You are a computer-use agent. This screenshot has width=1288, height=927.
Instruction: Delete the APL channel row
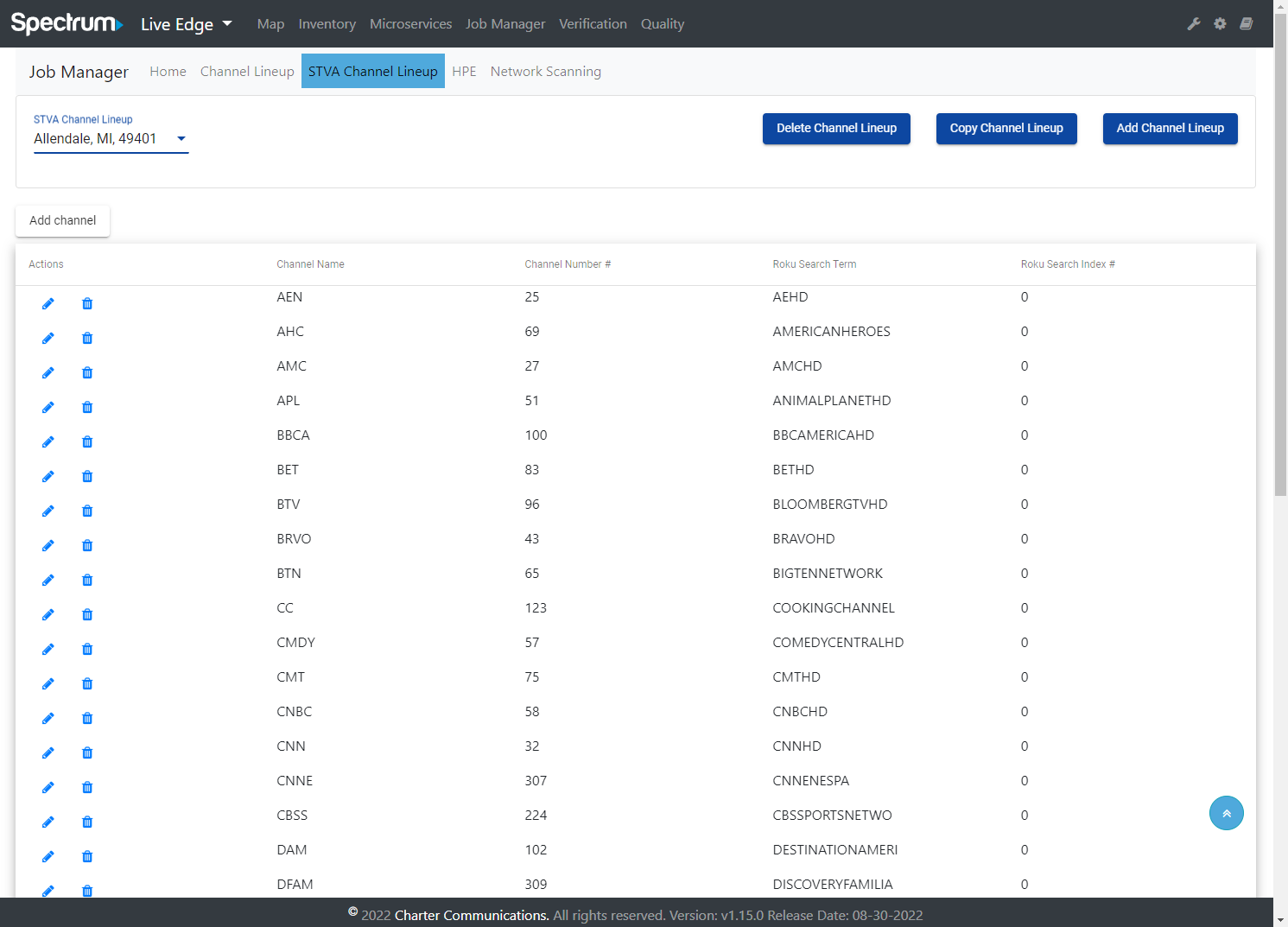tap(87, 407)
